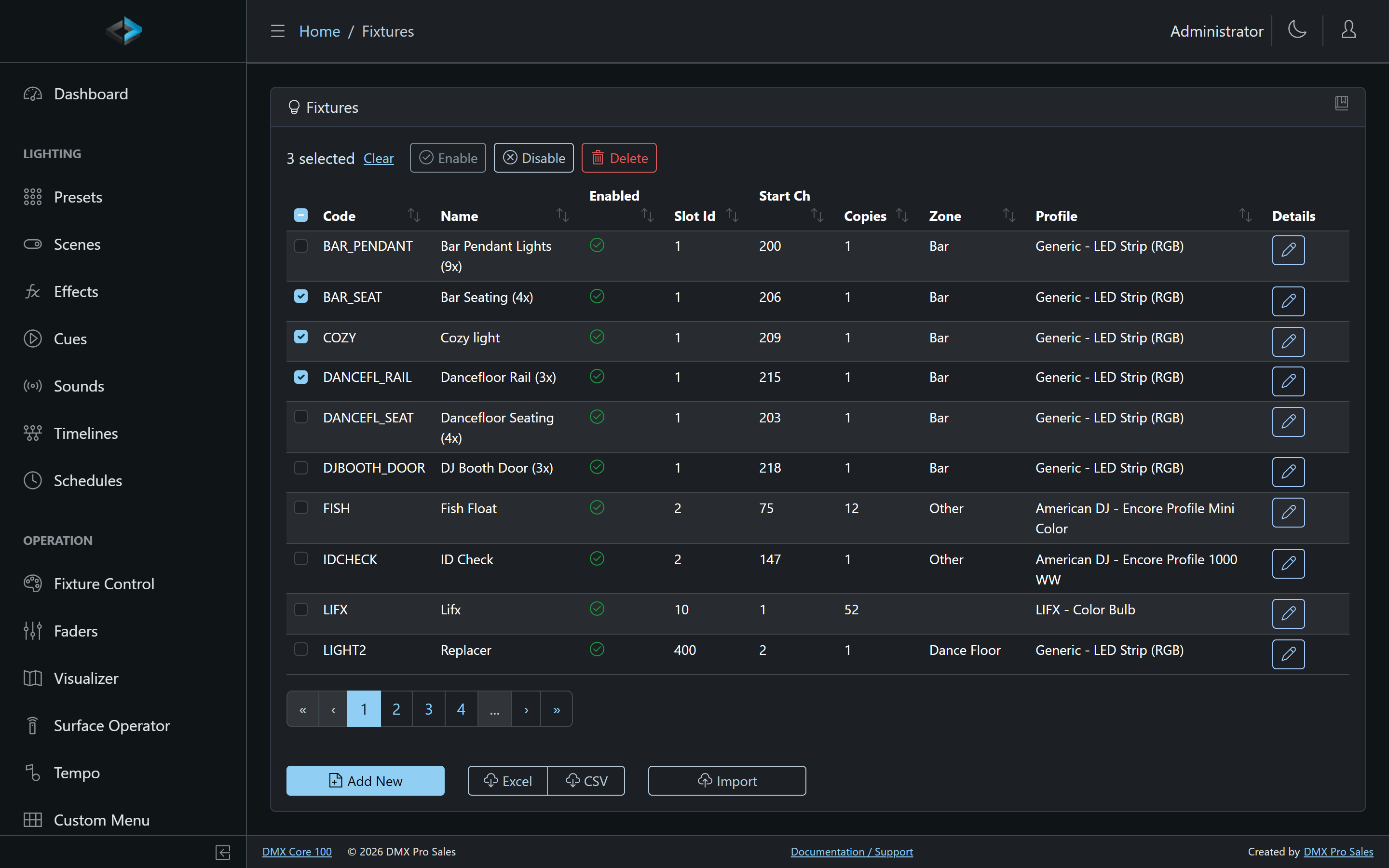Open the user profile icon
This screenshot has width=1389, height=868.
pos(1348,30)
